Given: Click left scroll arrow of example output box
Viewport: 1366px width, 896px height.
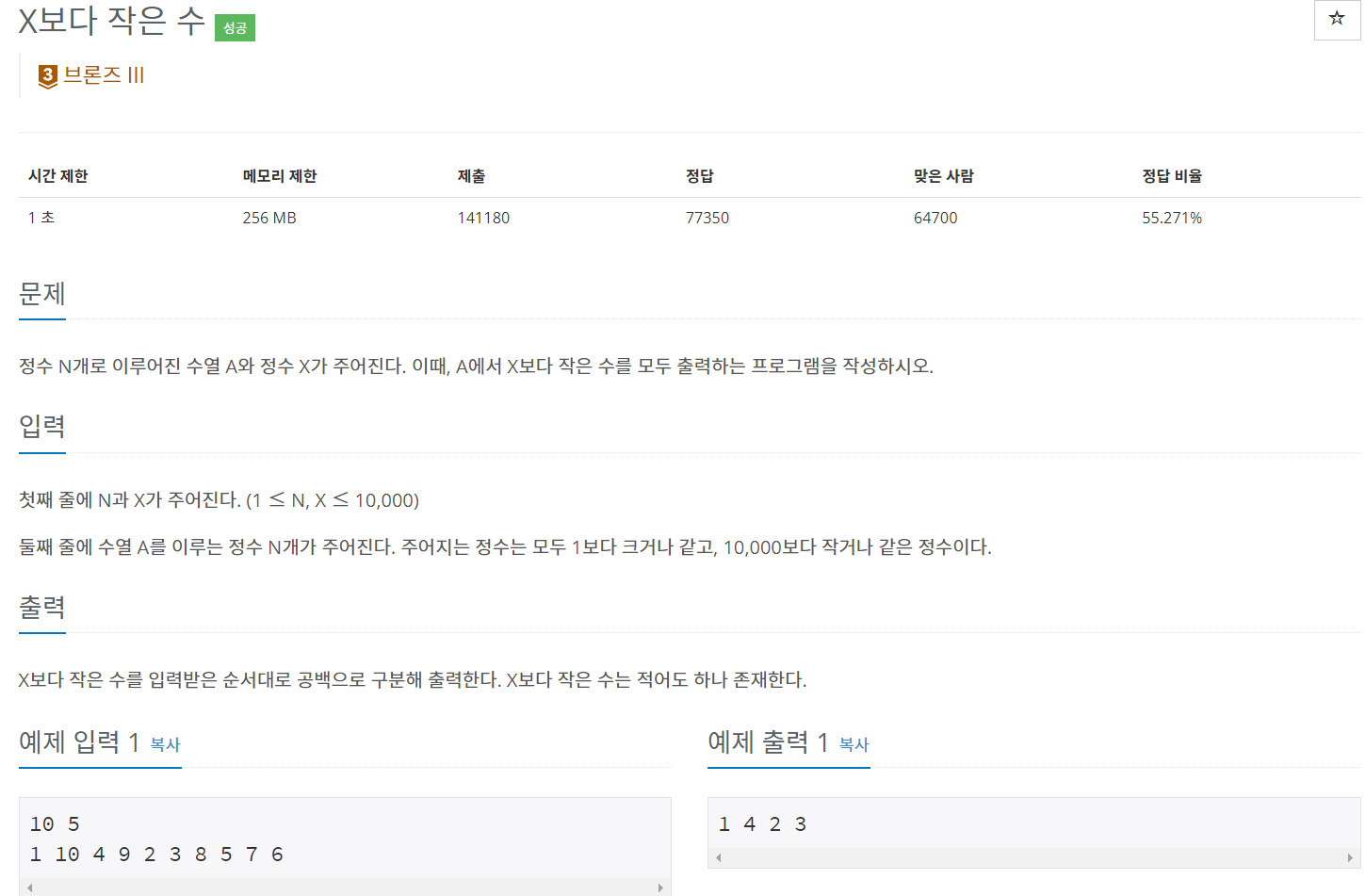Looking at the screenshot, I should click(x=719, y=857).
